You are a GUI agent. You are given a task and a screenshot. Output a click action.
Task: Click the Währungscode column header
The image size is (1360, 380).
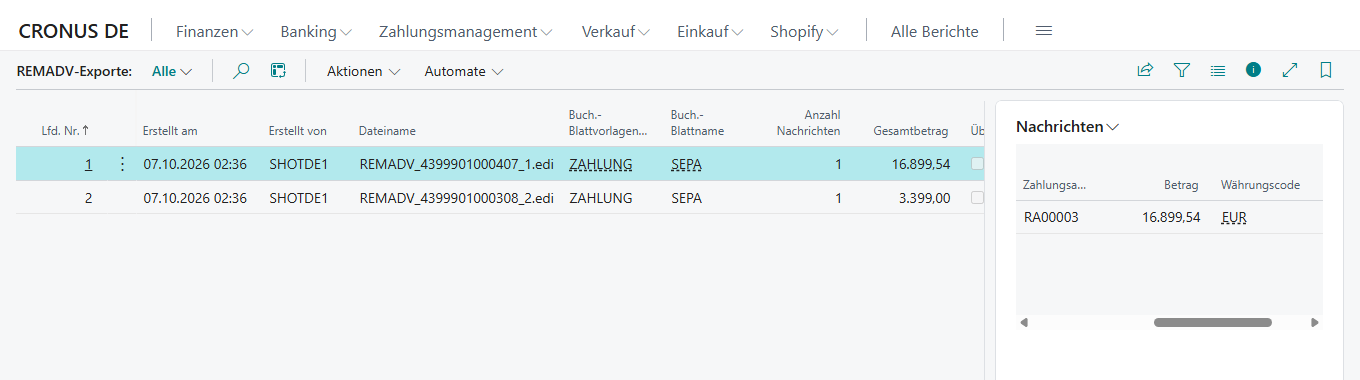pyautogui.click(x=1260, y=185)
